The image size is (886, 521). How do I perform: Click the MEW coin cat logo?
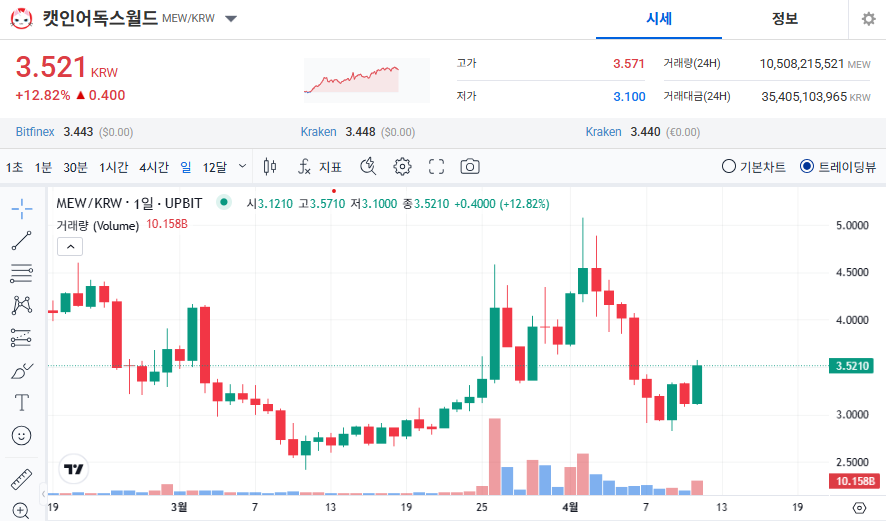pos(21,19)
